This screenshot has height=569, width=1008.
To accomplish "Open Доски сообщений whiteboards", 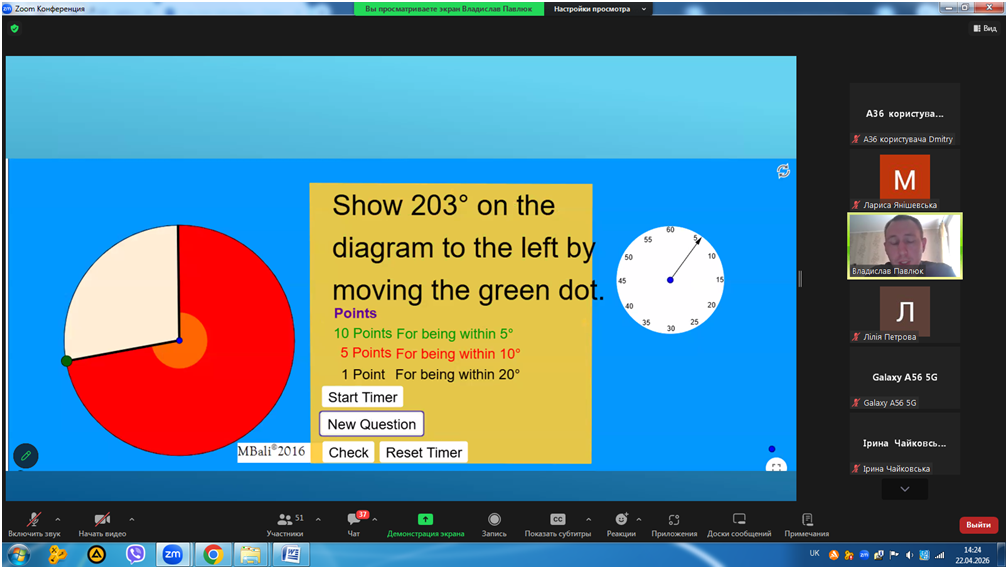I will pos(739,523).
